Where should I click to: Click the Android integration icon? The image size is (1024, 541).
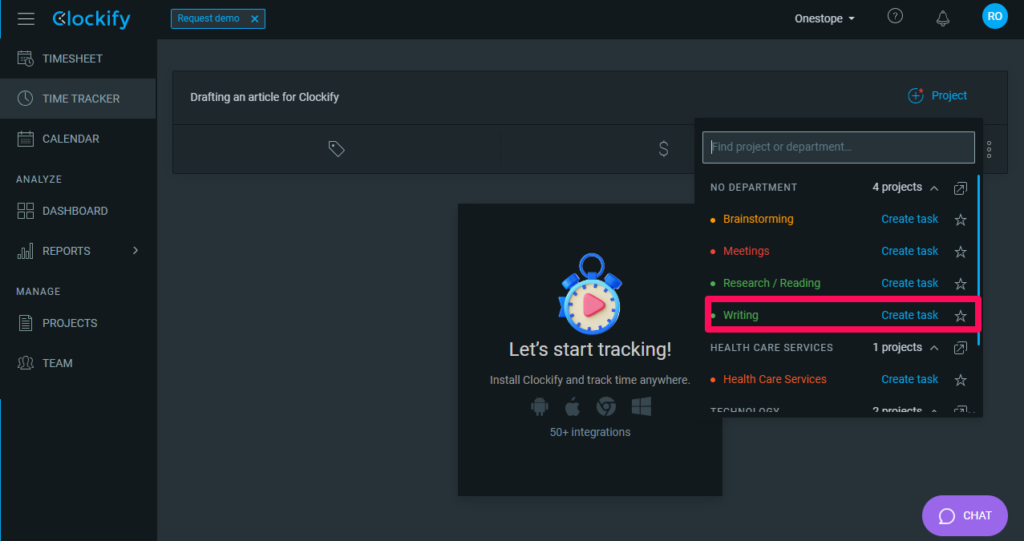[x=539, y=407]
